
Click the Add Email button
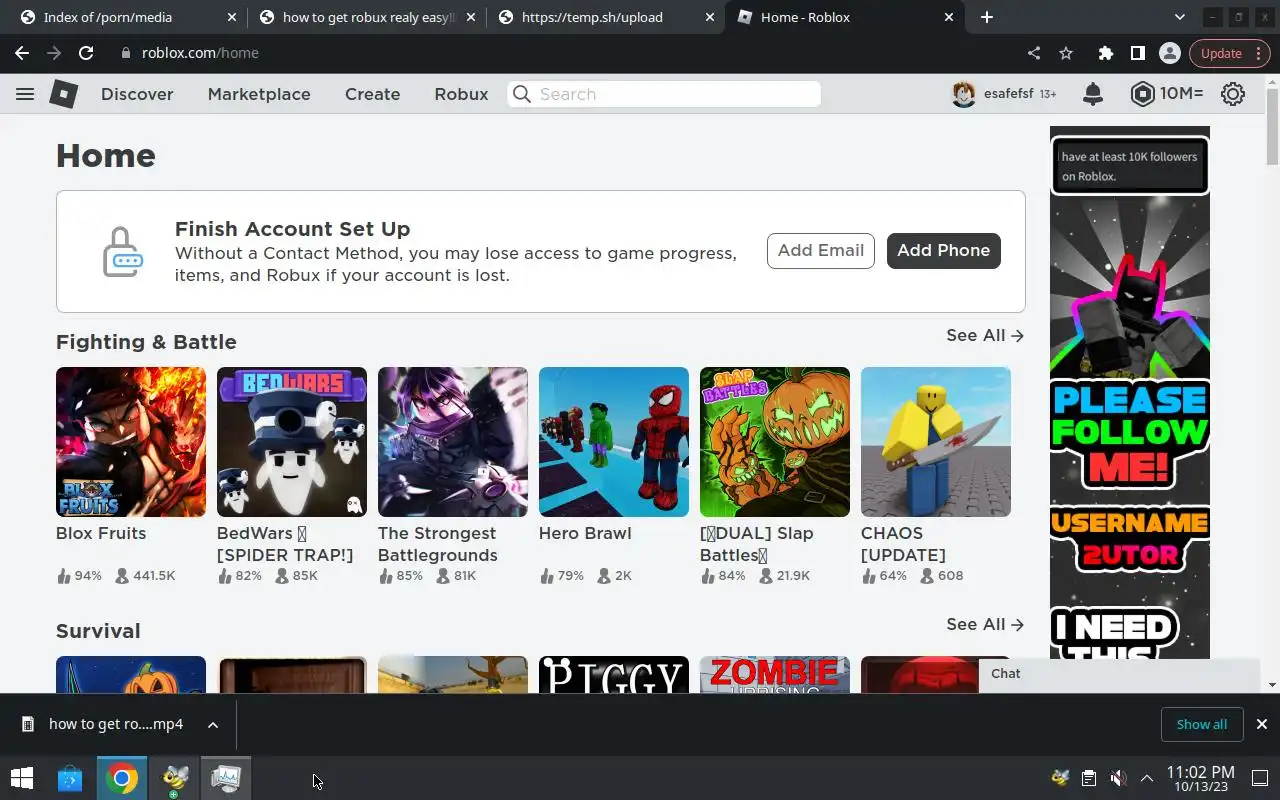[x=821, y=251]
